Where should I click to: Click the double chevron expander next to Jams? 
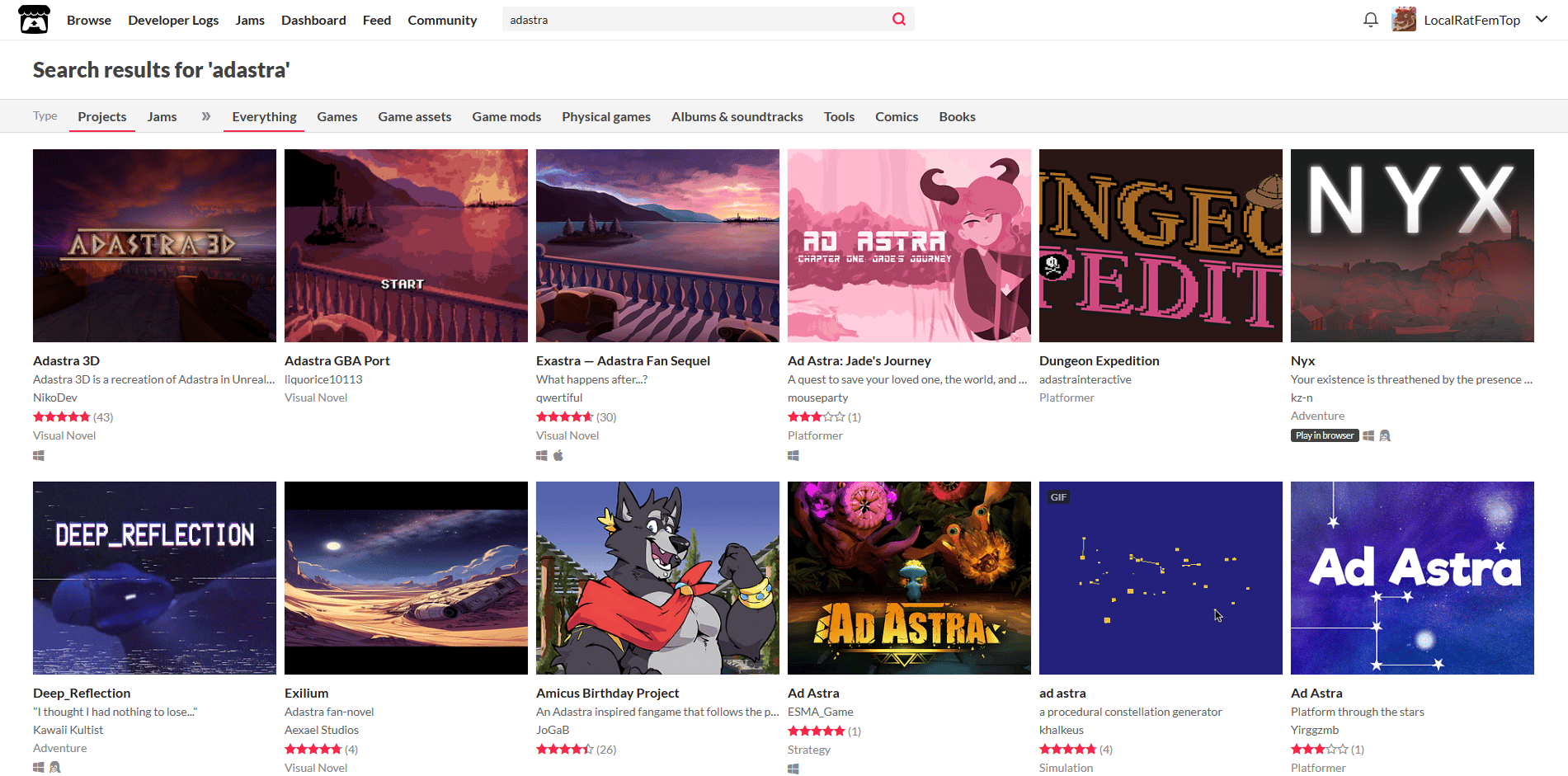pos(206,116)
